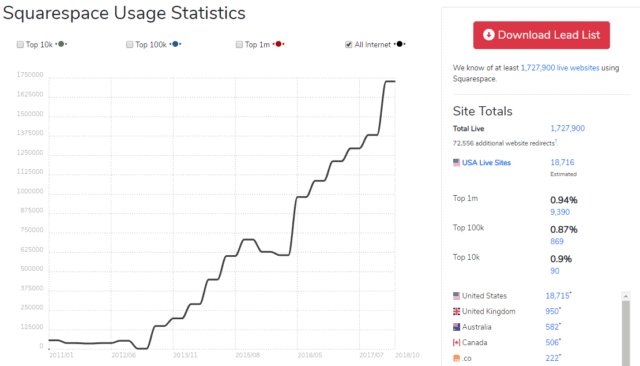
Task: Click the Australia flag icon
Action: coord(456,327)
